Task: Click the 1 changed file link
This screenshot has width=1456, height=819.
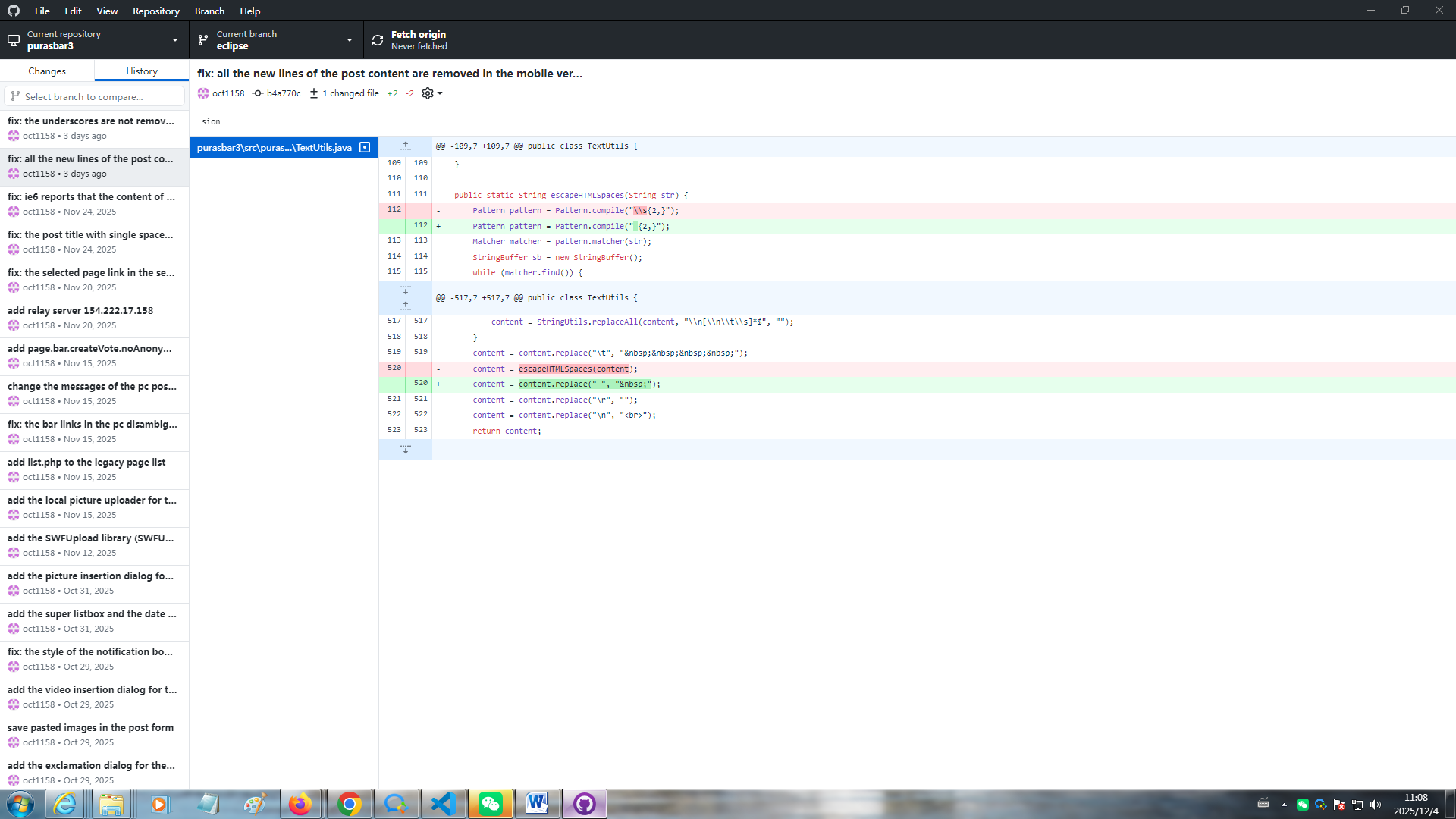Action: [350, 93]
